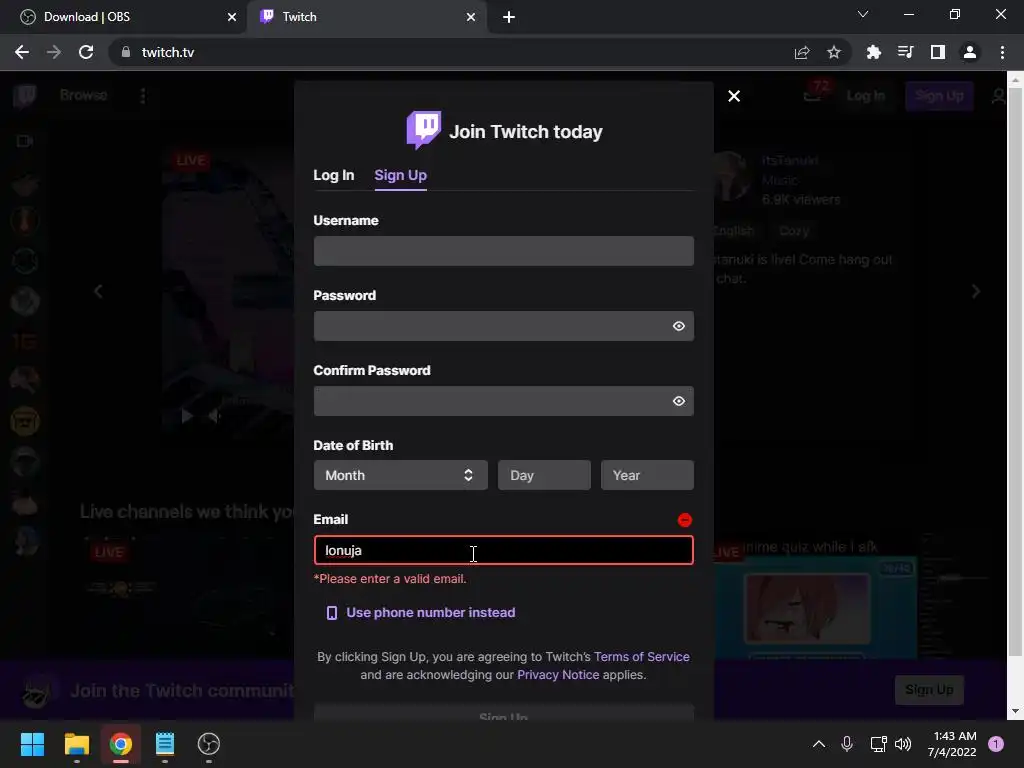Open the Privacy Notice link
This screenshot has height=768, width=1024.
coord(558,675)
